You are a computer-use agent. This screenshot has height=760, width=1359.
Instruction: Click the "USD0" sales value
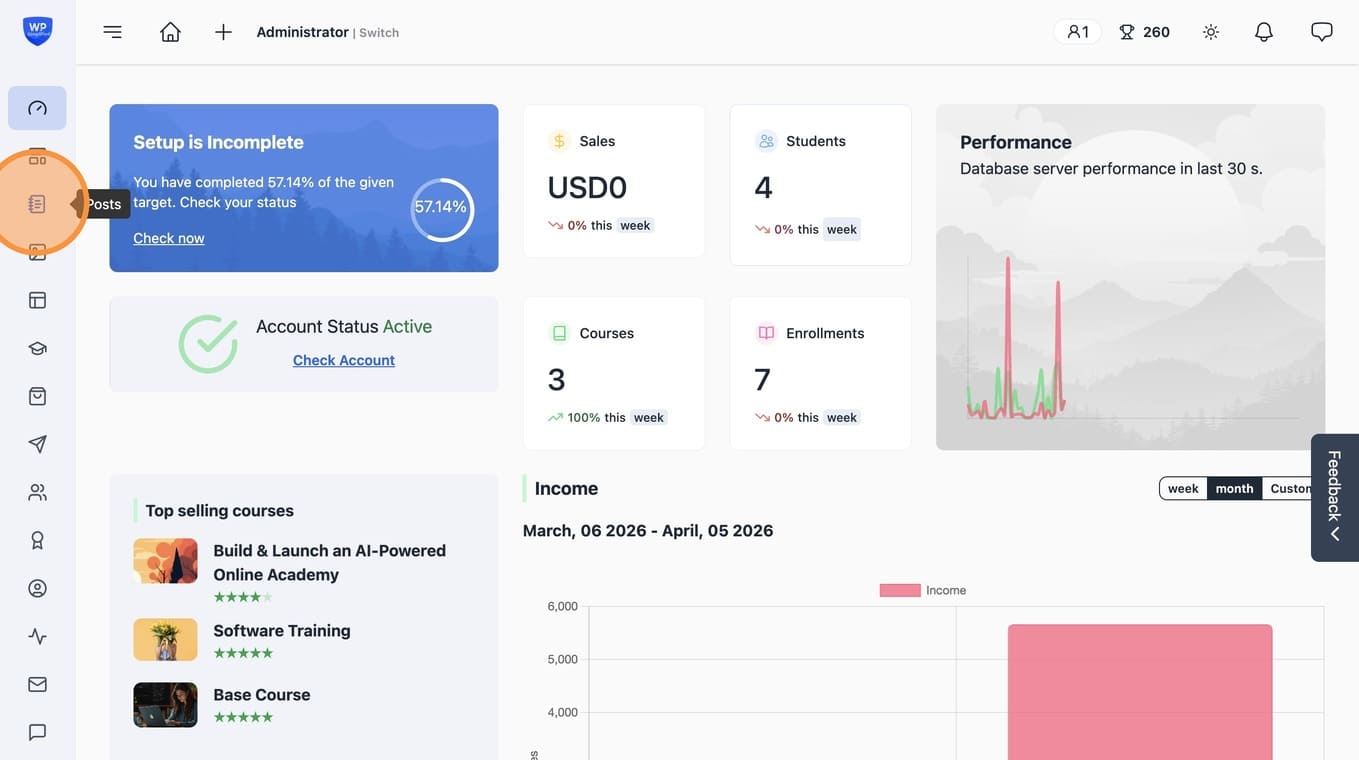click(x=587, y=187)
